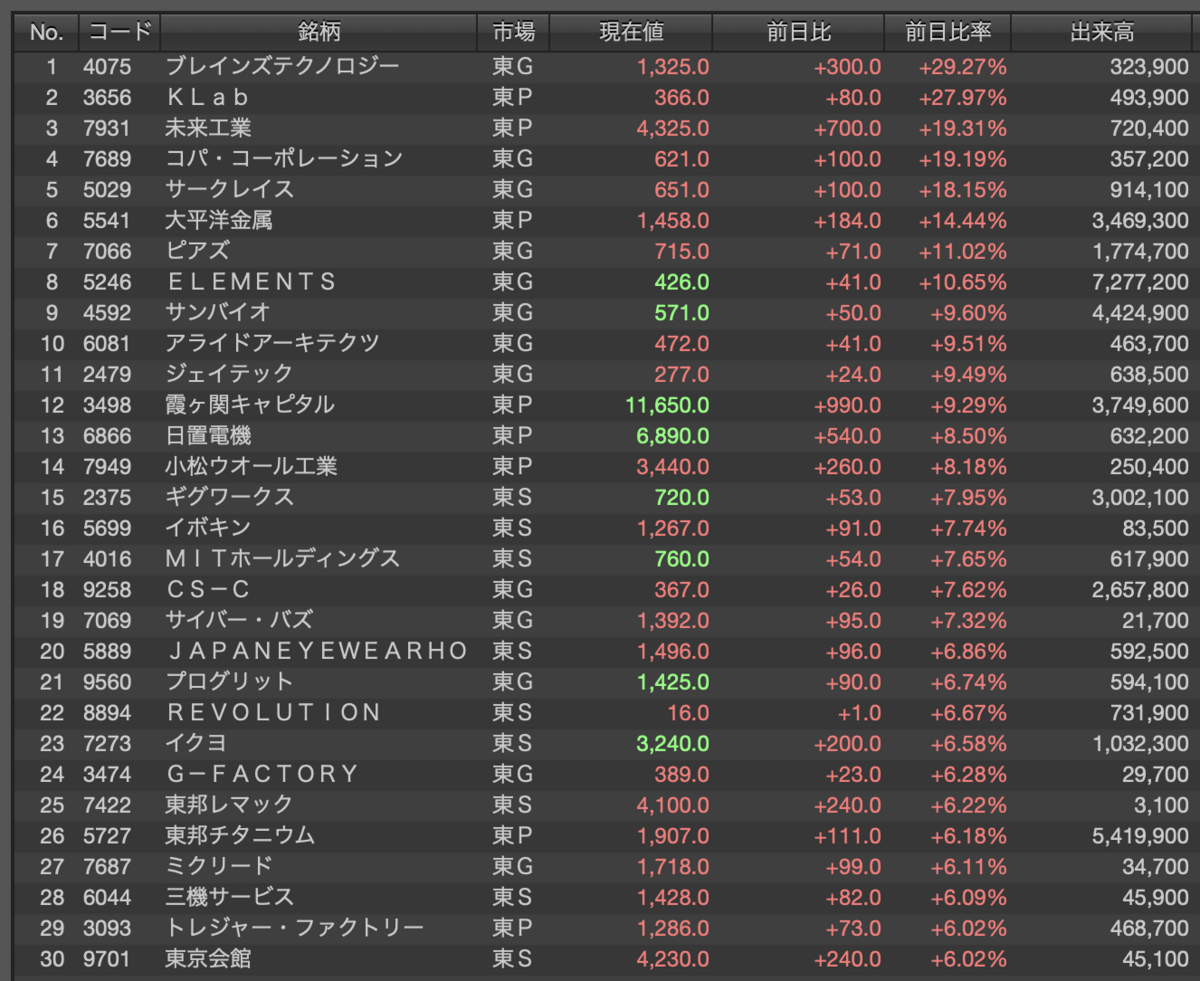Image resolution: width=1200 pixels, height=981 pixels.
Task: Pick ピアズ stock row
Action: 197,251
